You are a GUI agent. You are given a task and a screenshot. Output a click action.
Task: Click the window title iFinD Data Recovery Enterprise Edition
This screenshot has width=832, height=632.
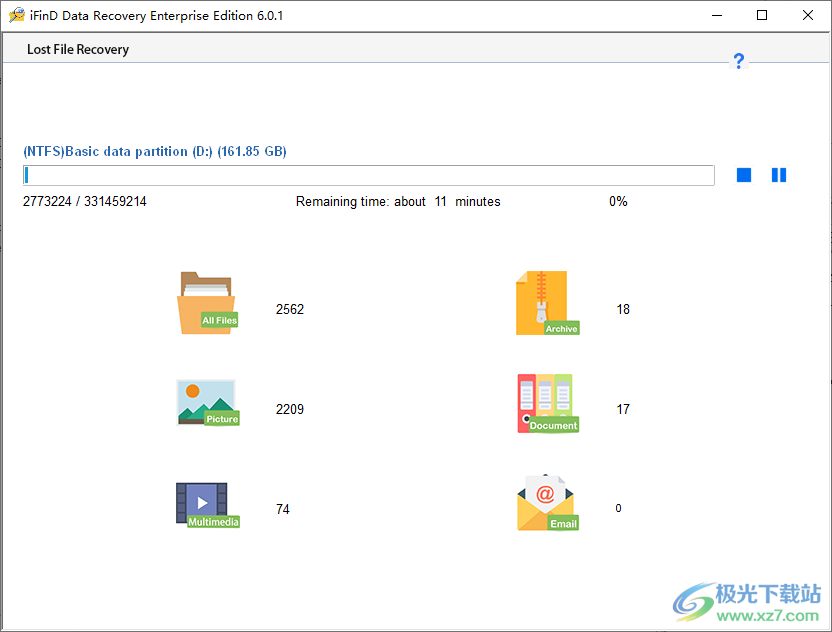click(157, 16)
